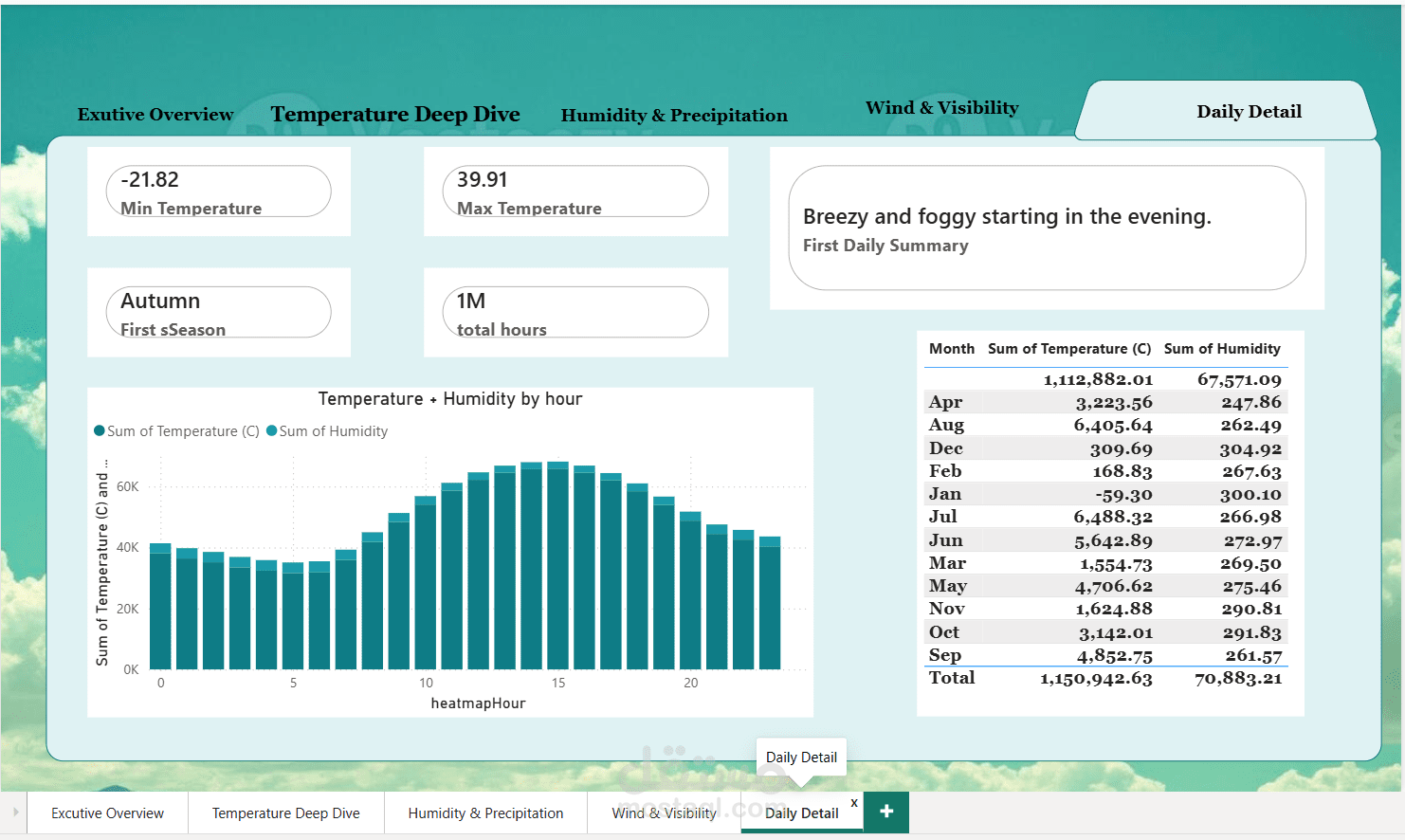1405x840 pixels.
Task: Select the Min Temperature card
Action: tap(219, 192)
